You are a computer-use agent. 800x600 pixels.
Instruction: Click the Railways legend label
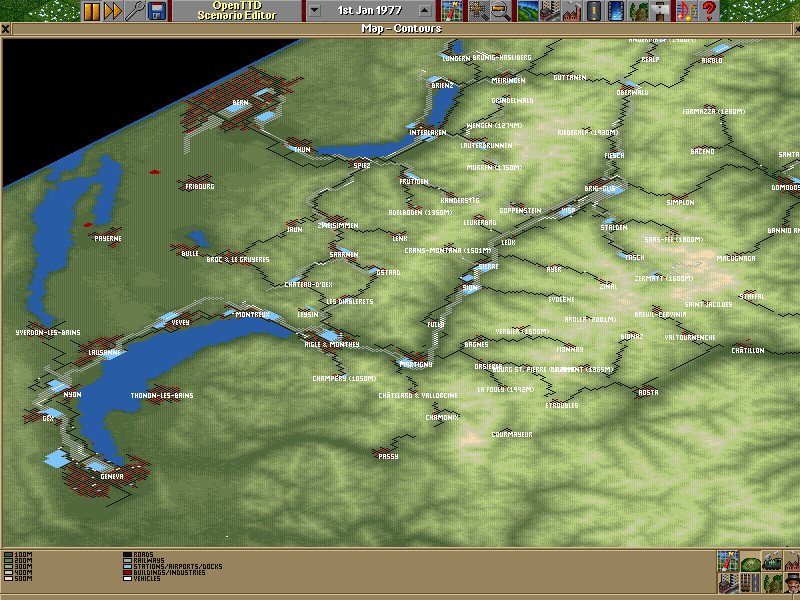tap(149, 561)
